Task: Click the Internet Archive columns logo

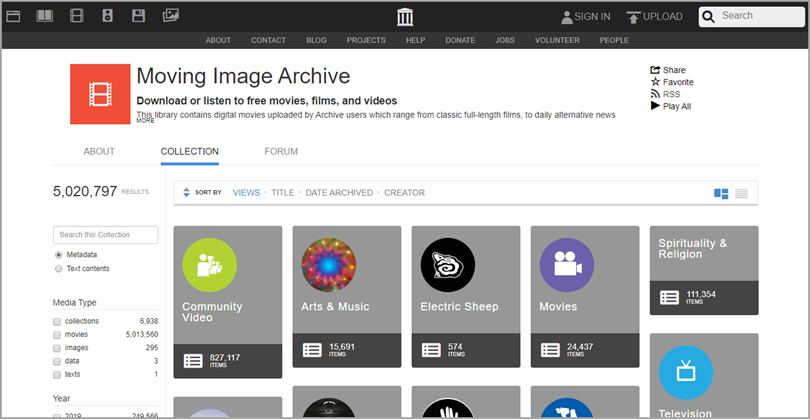Action: (x=405, y=17)
